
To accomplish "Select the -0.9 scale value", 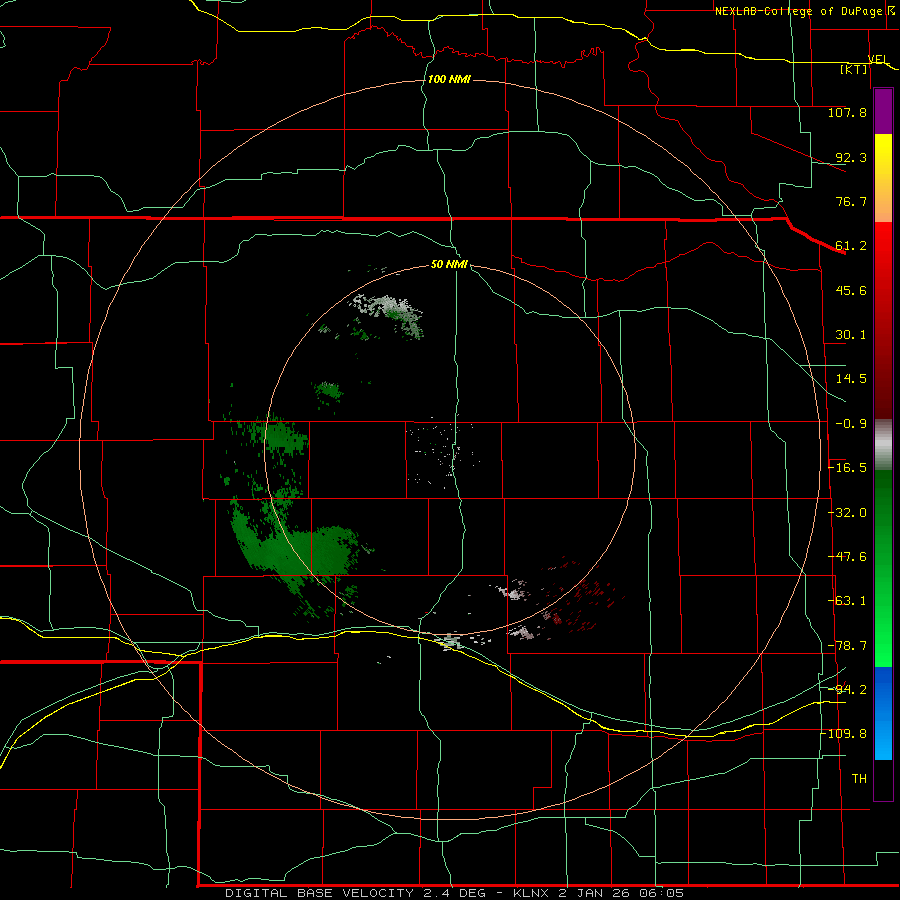I will tap(851, 424).
